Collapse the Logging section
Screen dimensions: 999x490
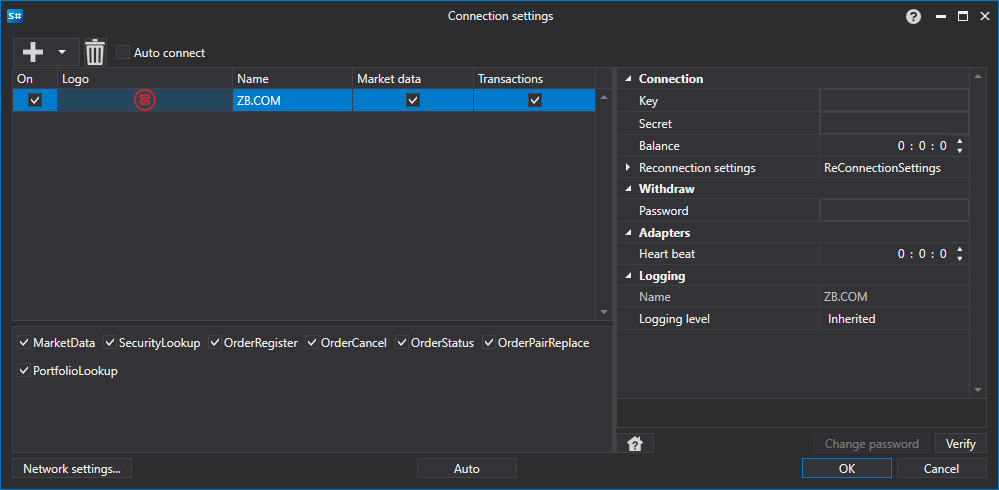tap(628, 277)
